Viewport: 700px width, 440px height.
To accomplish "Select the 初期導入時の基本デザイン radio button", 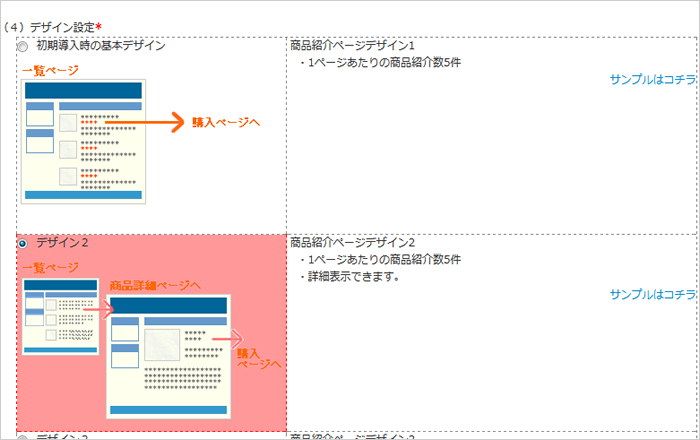I will click(22, 46).
